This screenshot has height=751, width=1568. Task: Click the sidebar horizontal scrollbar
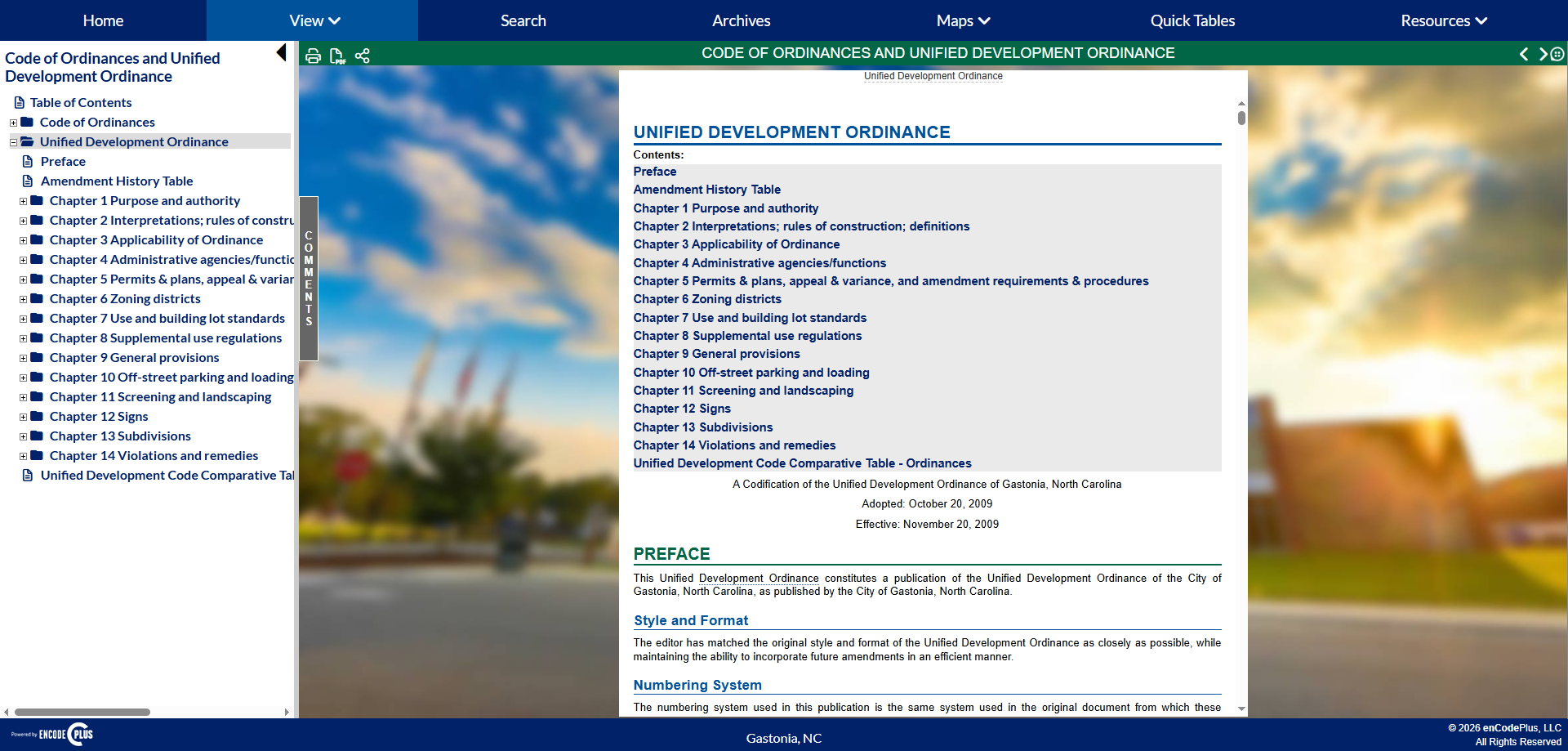click(82, 712)
